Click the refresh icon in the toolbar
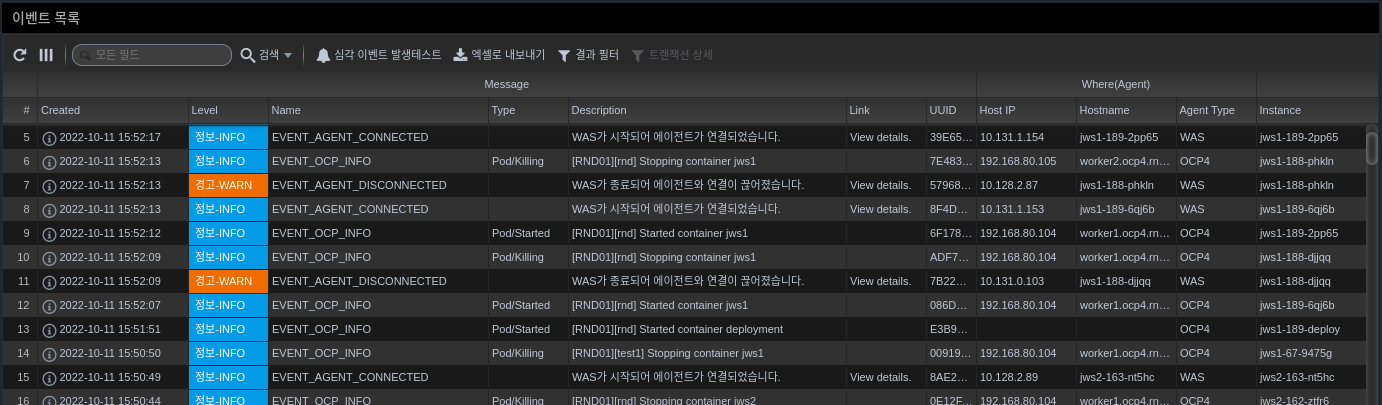Image resolution: width=1382 pixels, height=405 pixels. click(20, 55)
